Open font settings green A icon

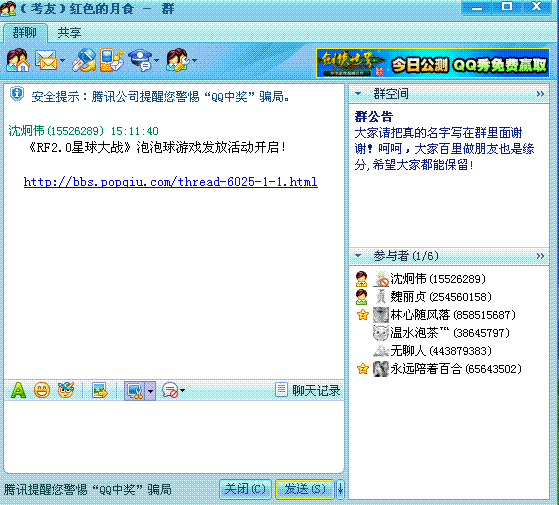coord(18,390)
